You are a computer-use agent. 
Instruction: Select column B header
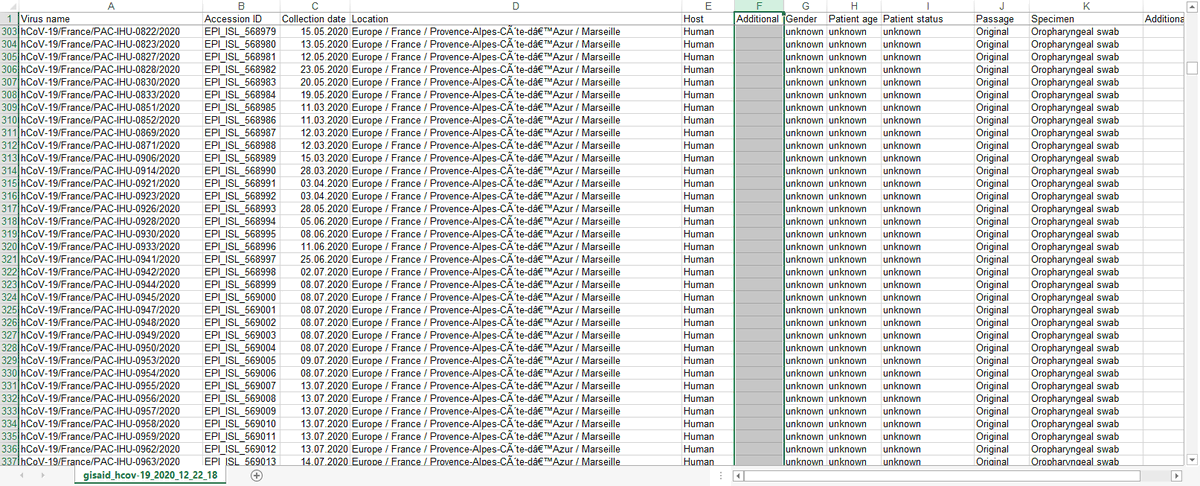pyautogui.click(x=240, y=6)
